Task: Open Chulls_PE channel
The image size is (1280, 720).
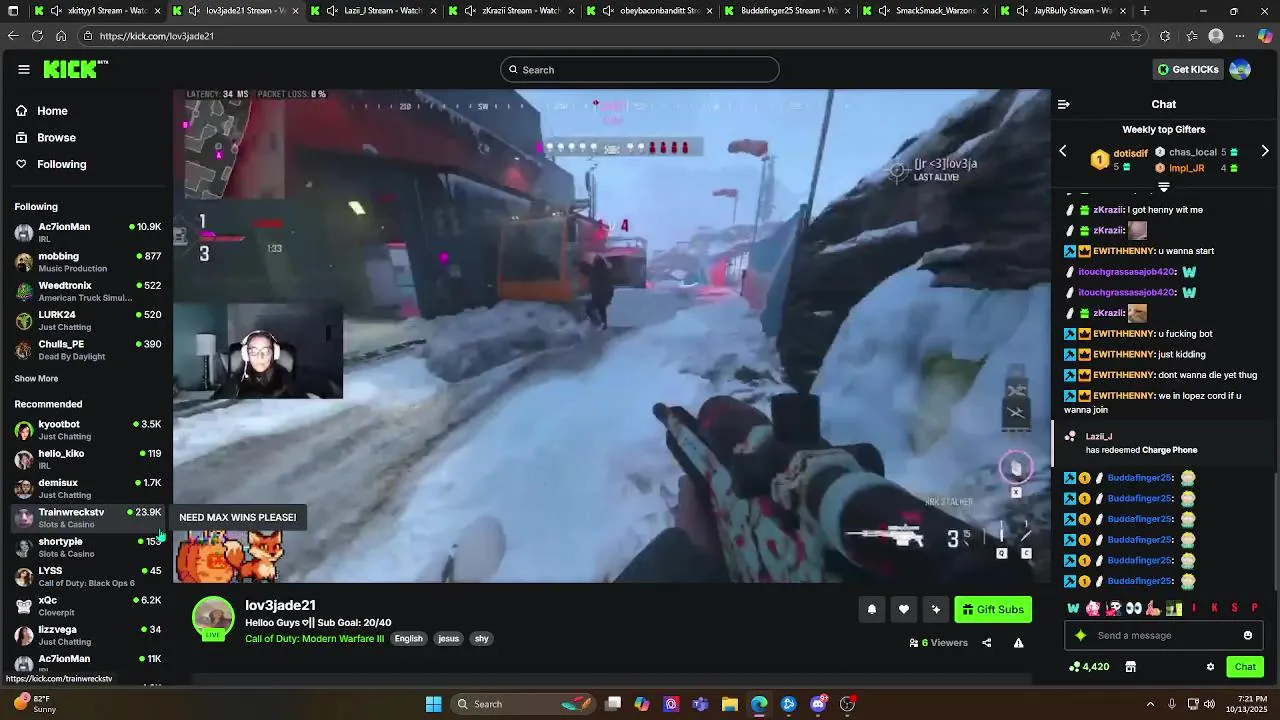Action: [x=87, y=350]
